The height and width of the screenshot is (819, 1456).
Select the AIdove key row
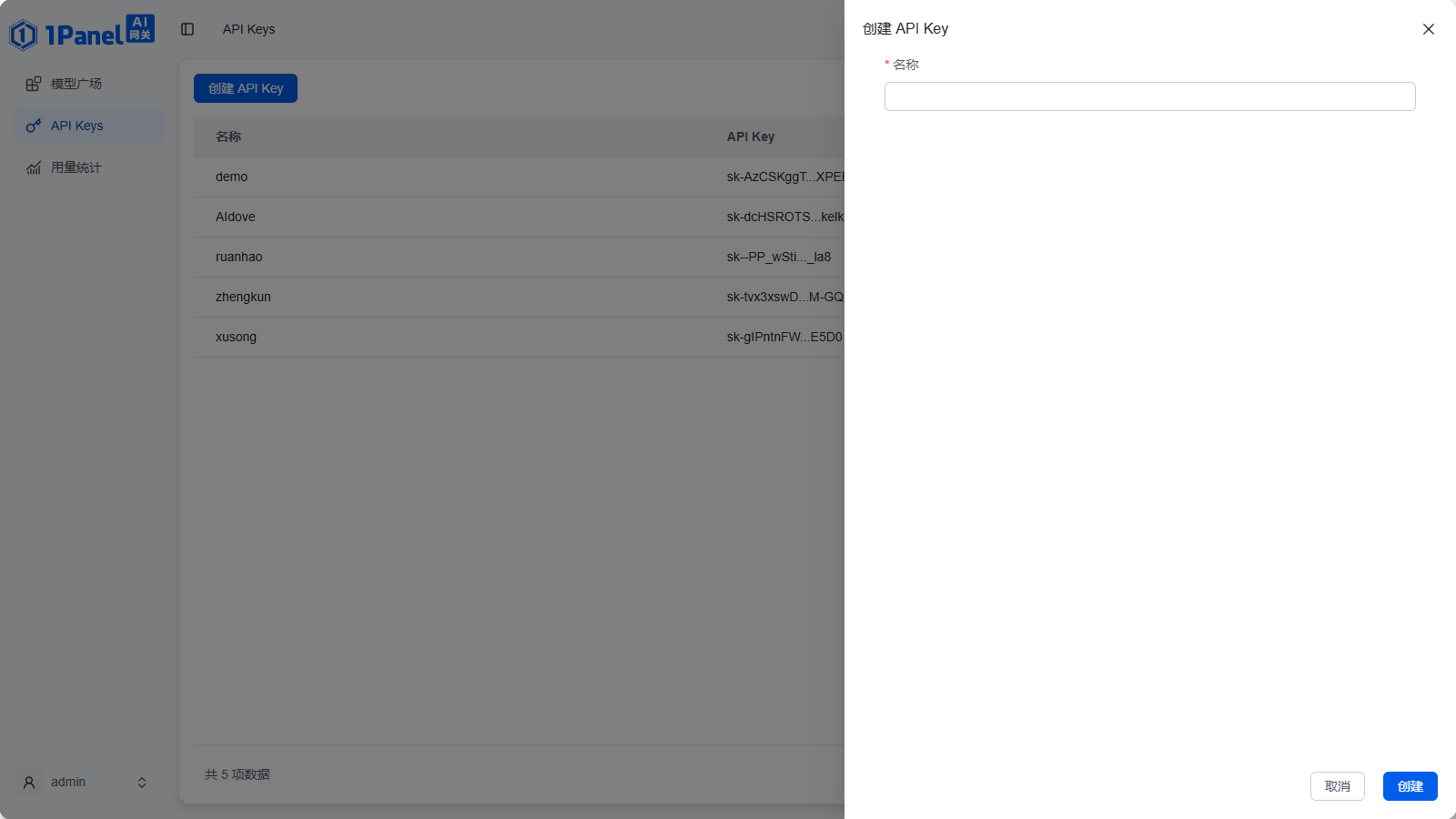coord(519,217)
